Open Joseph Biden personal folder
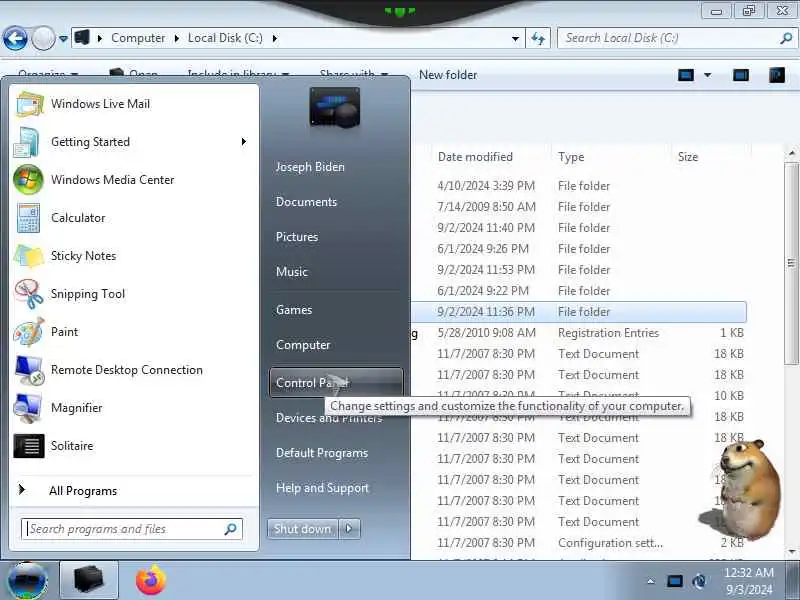800x600 pixels. tap(310, 167)
